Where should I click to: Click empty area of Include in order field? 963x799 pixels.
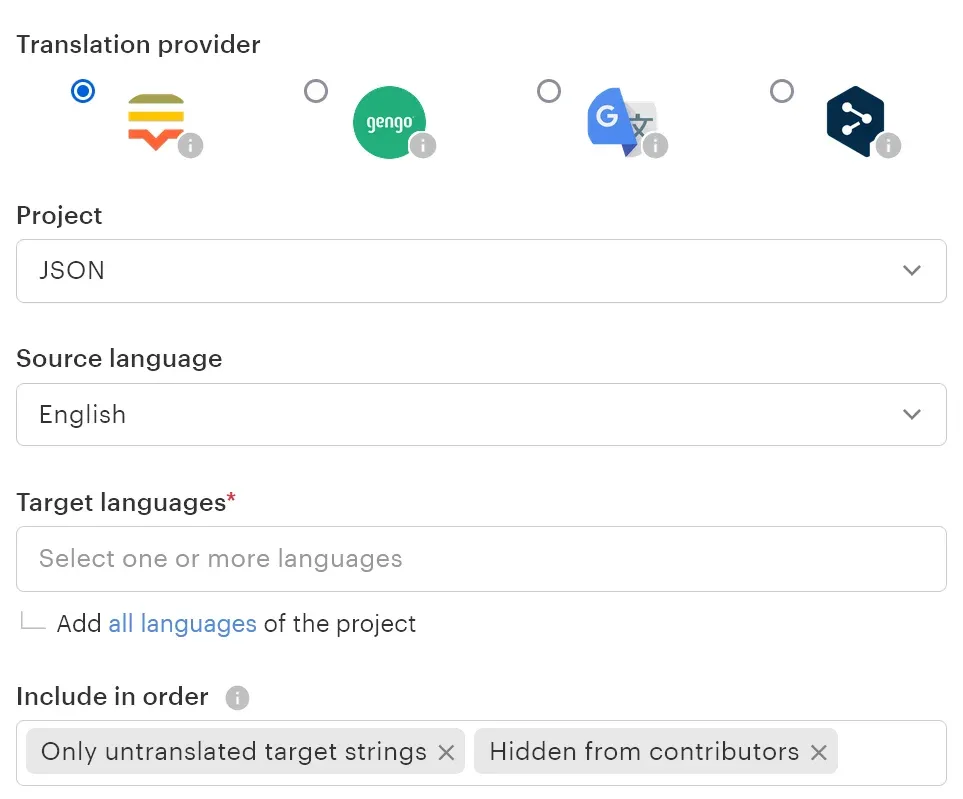click(x=890, y=752)
